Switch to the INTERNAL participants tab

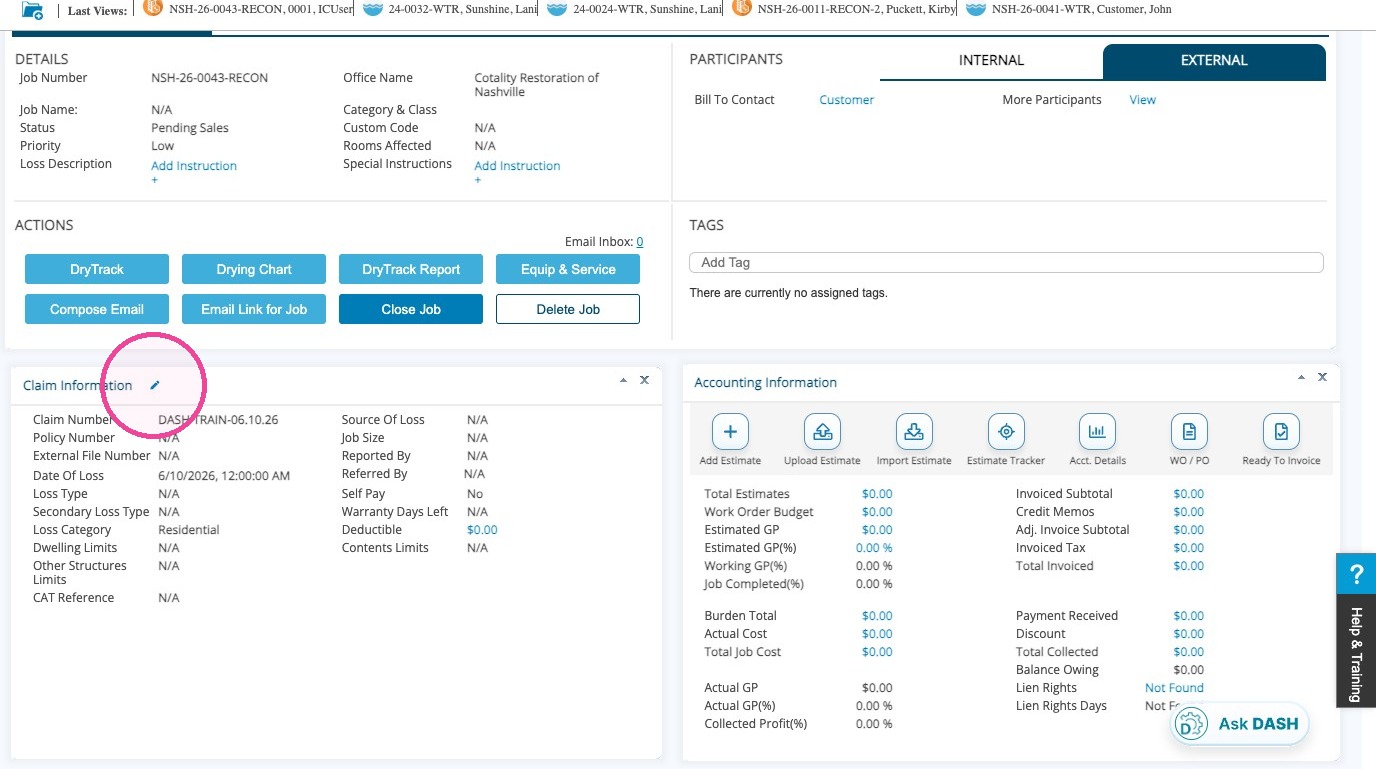click(x=991, y=61)
